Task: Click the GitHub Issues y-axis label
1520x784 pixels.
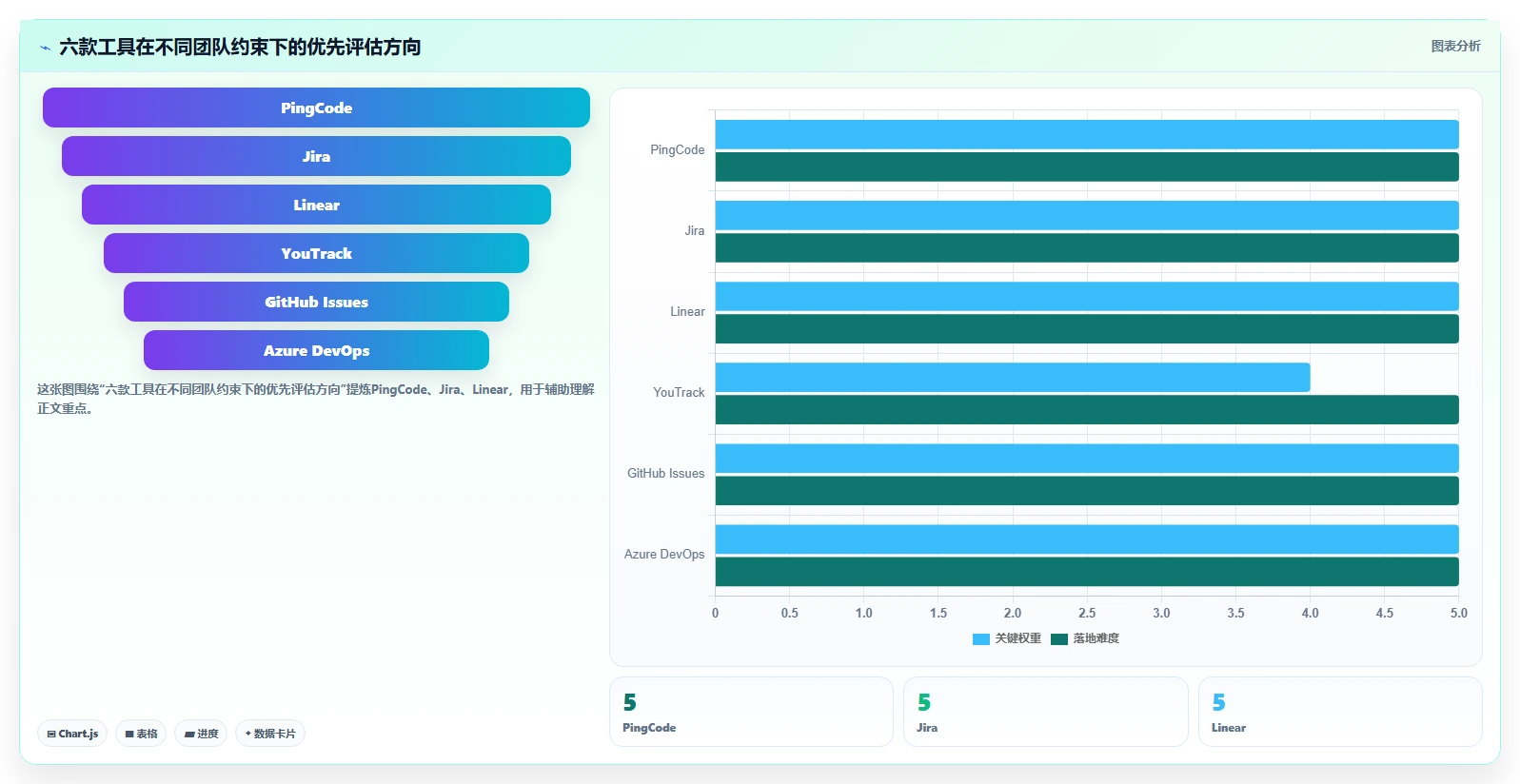Action: (665, 474)
